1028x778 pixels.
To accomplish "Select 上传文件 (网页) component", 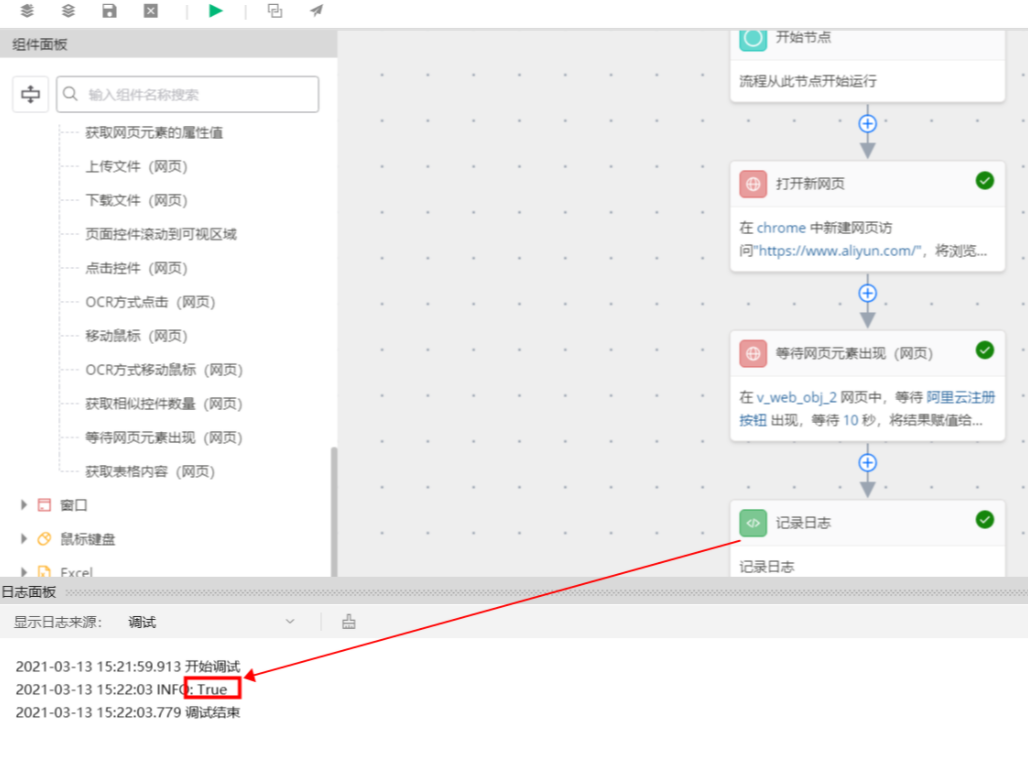I will (136, 166).
